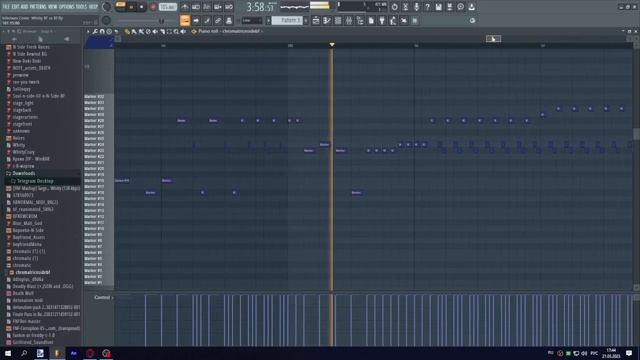Click the Stop transport button
The width and height of the screenshot is (640, 360).
tap(141, 7)
